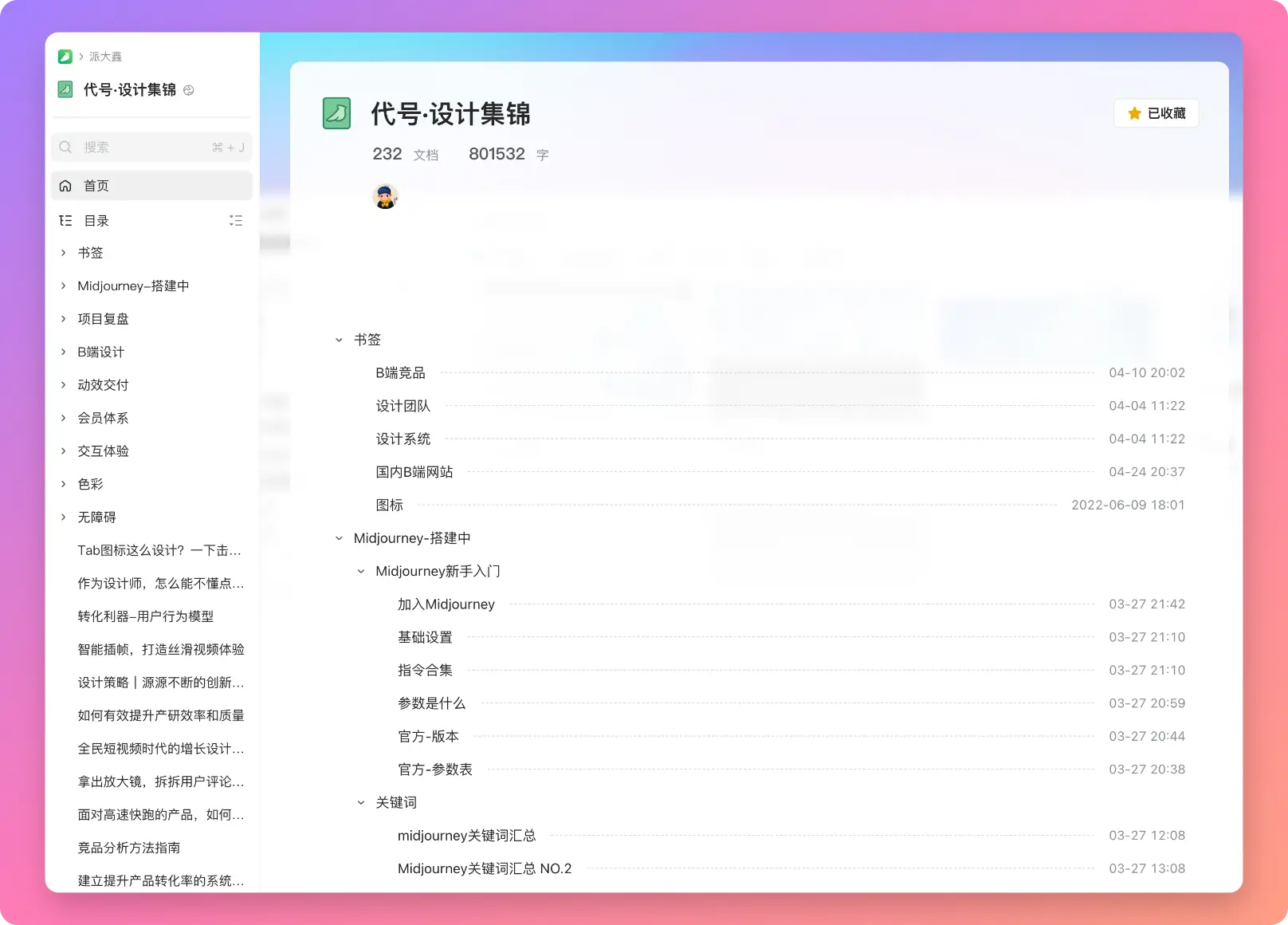Screen dimensions: 1288x925
Task: Click the large green book icon near title
Action: click(336, 113)
